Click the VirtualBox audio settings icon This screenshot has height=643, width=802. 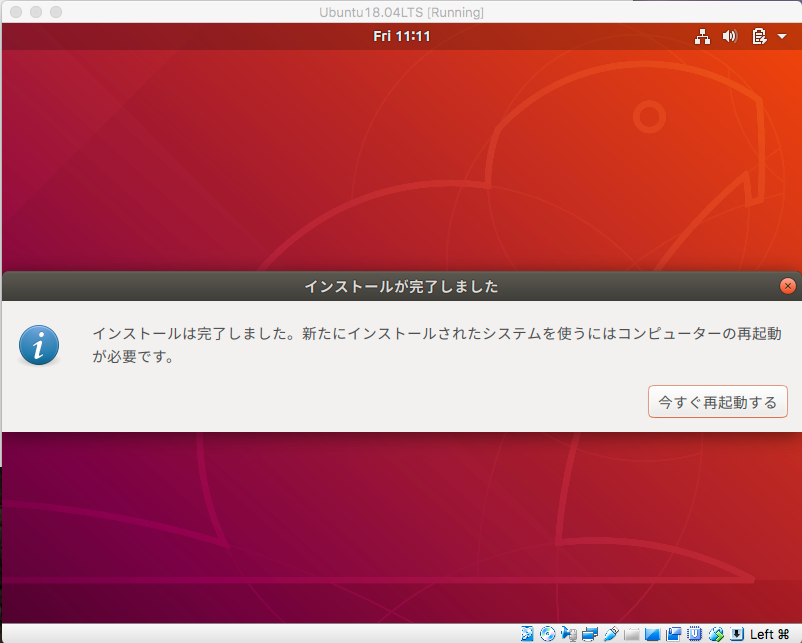(x=569, y=634)
